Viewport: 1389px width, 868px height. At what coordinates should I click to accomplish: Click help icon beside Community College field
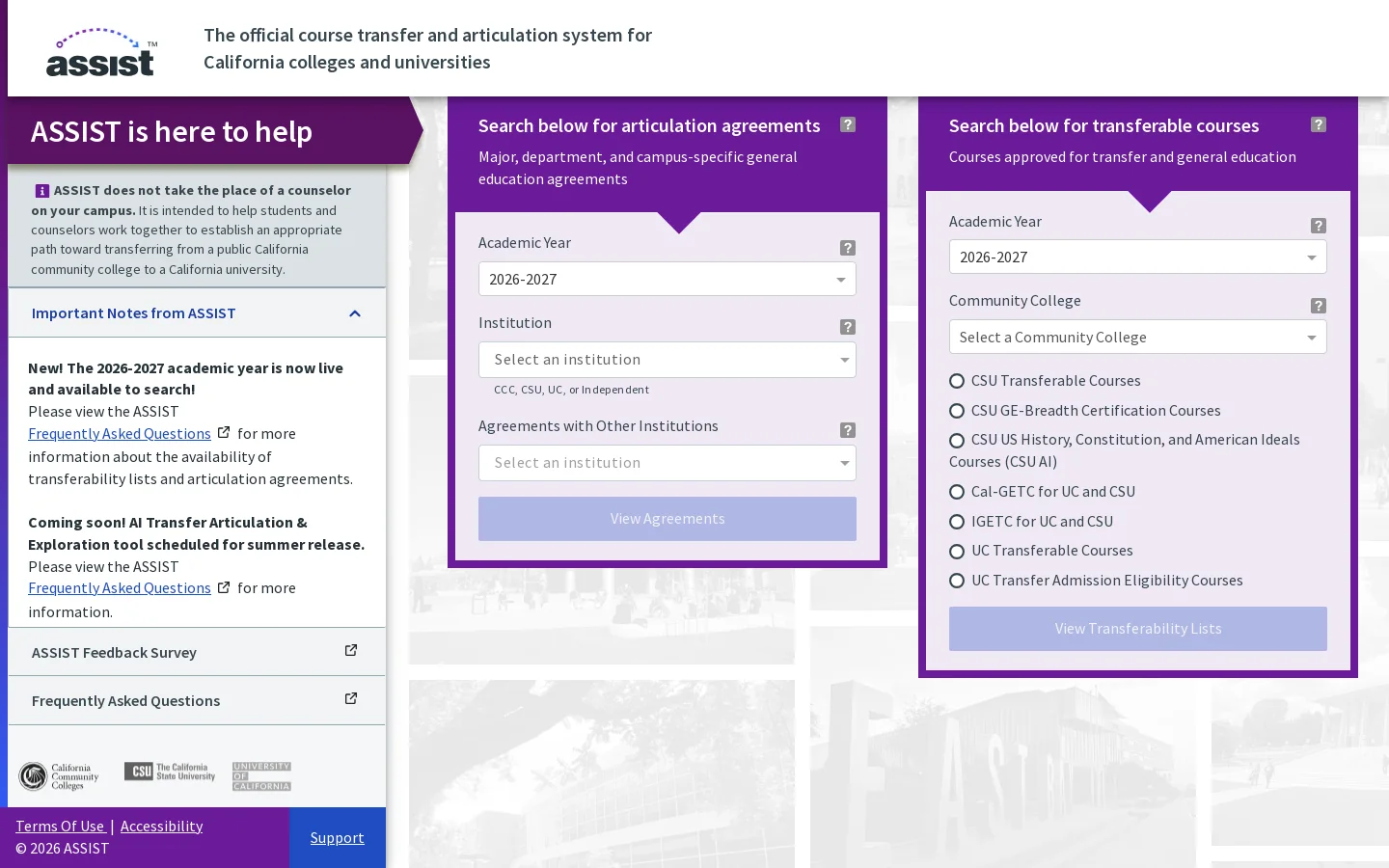[1319, 306]
